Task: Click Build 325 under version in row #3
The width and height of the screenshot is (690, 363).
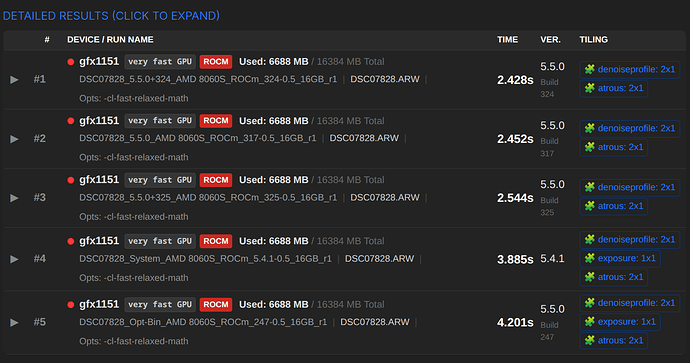Action: [549, 206]
